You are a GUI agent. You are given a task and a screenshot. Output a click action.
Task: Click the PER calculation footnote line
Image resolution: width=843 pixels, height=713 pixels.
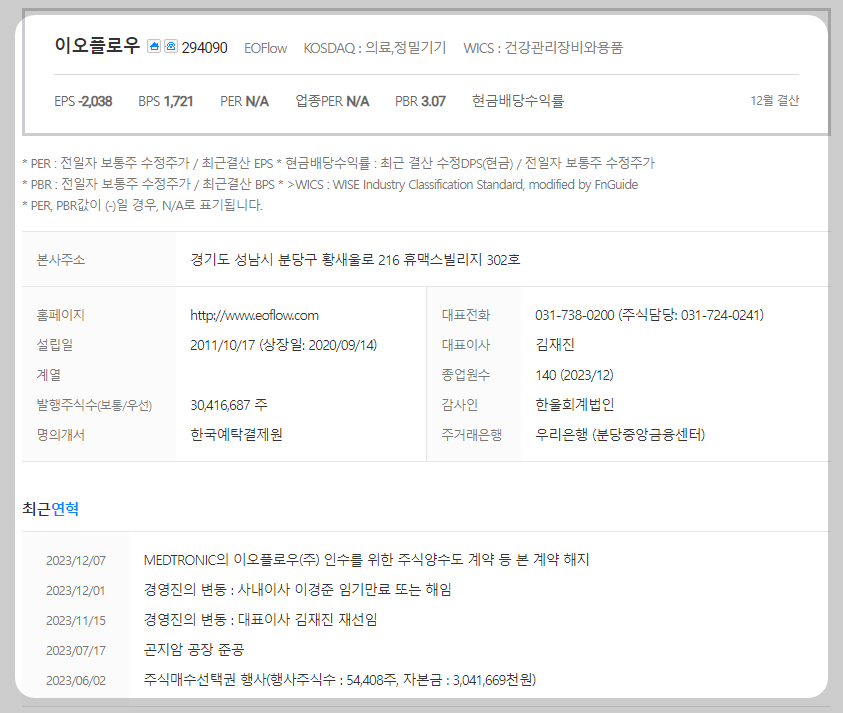pyautogui.click(x=338, y=163)
